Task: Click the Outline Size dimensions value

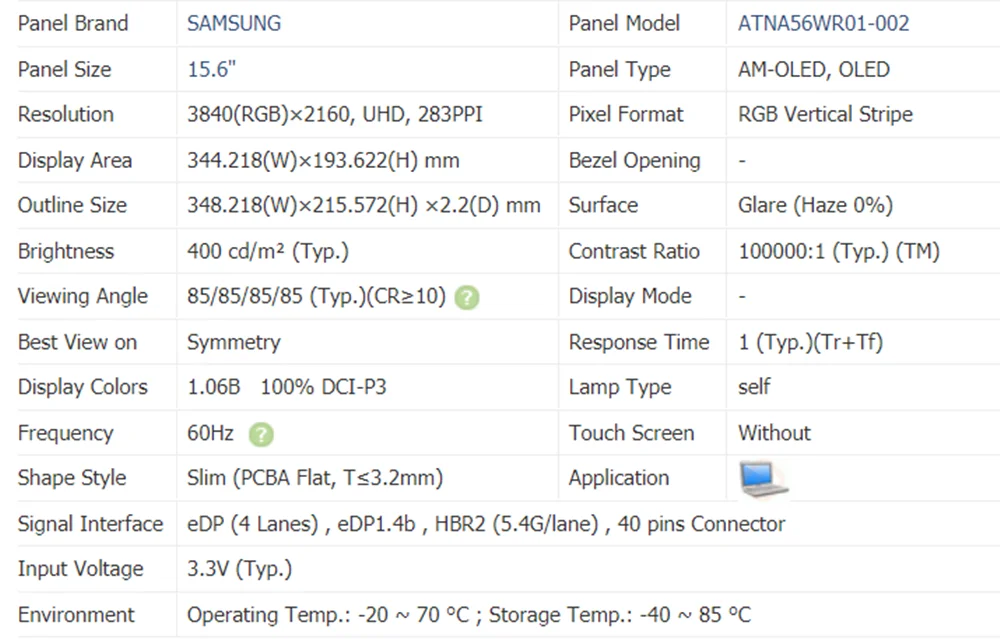Action: (363, 206)
